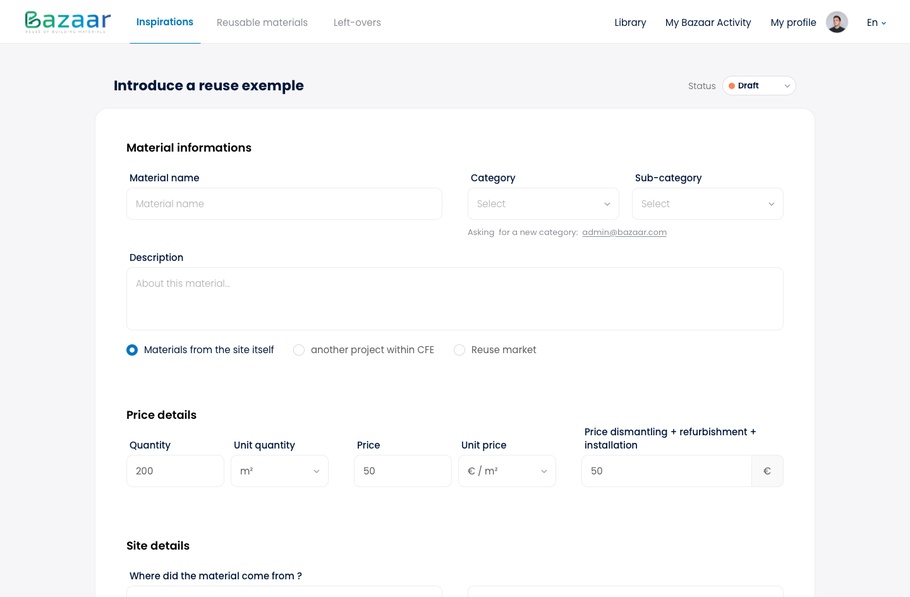Click the chevron in the Category select
The height and width of the screenshot is (597, 910).
pos(606,204)
